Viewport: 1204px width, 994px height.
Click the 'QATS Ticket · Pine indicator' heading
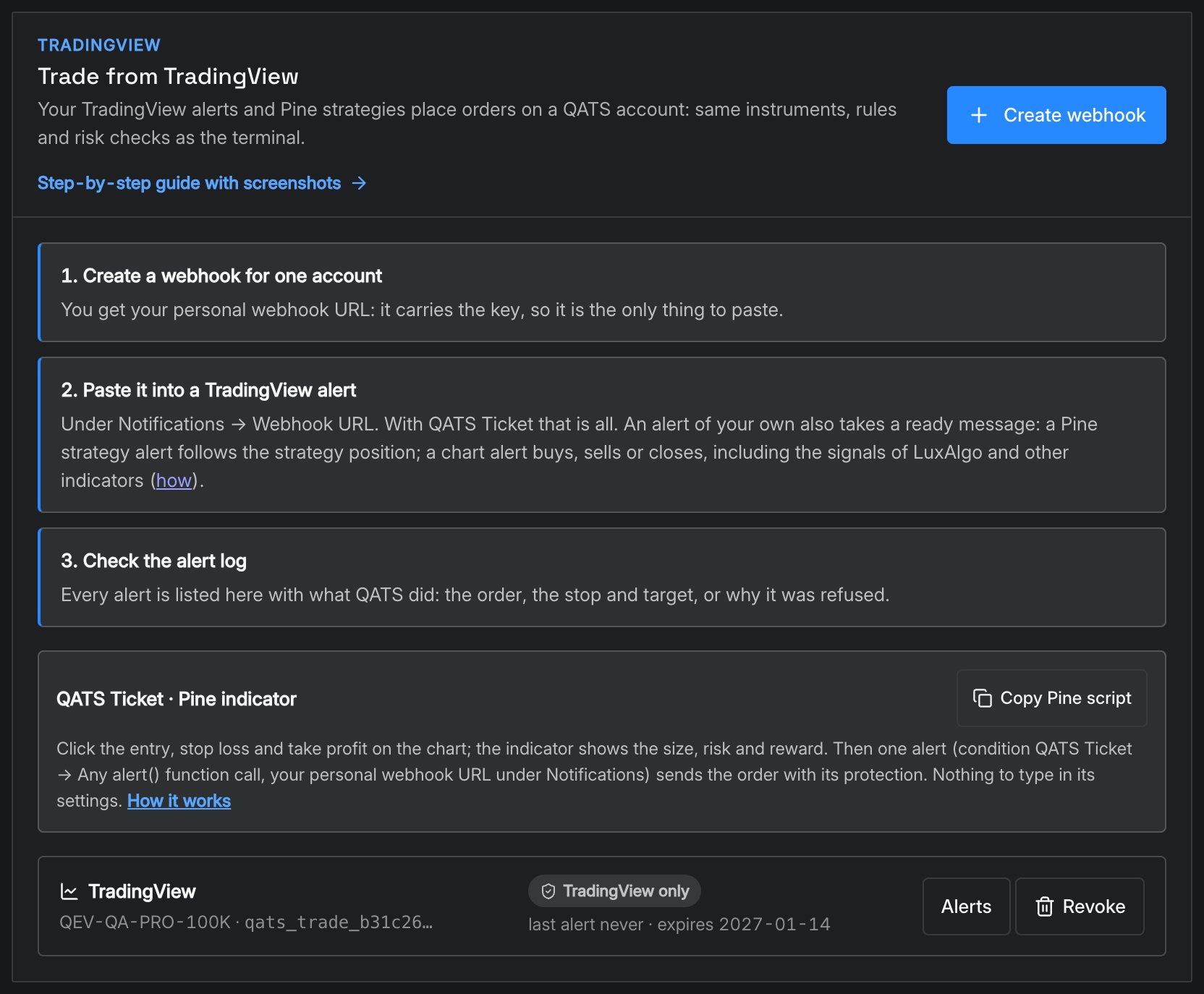[177, 699]
